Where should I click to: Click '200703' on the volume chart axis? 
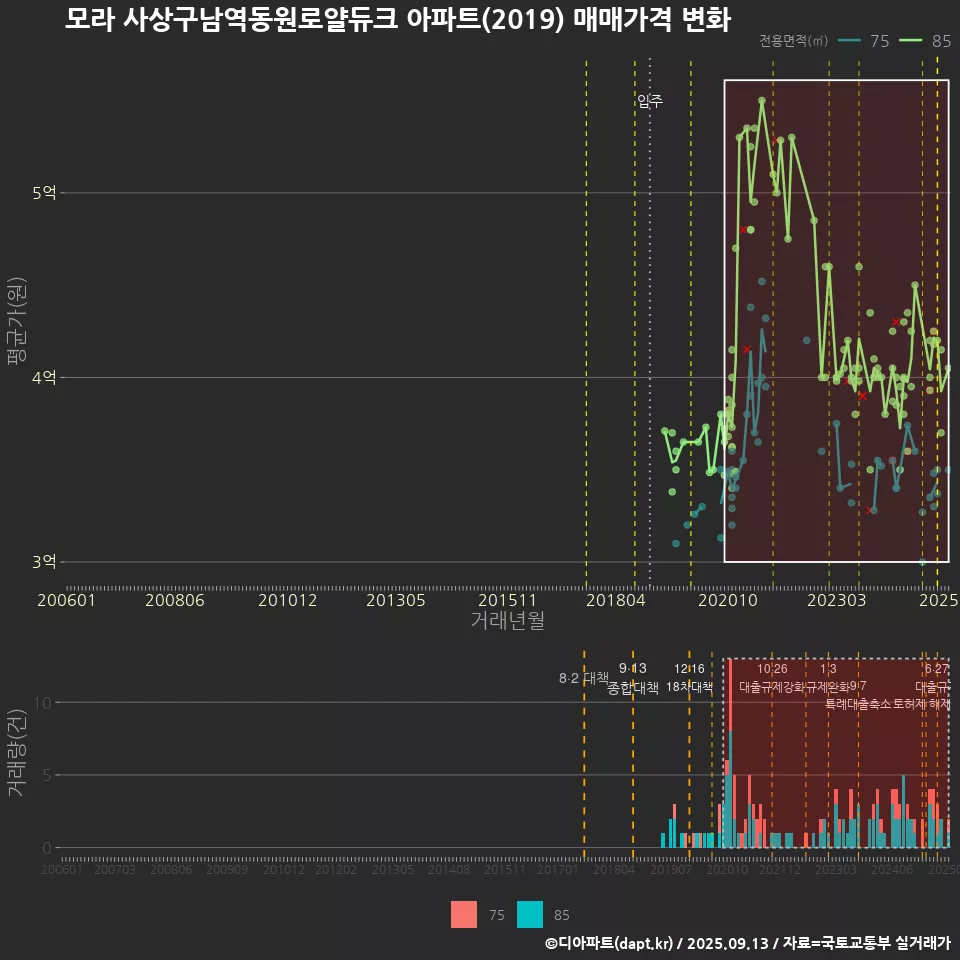(114, 869)
